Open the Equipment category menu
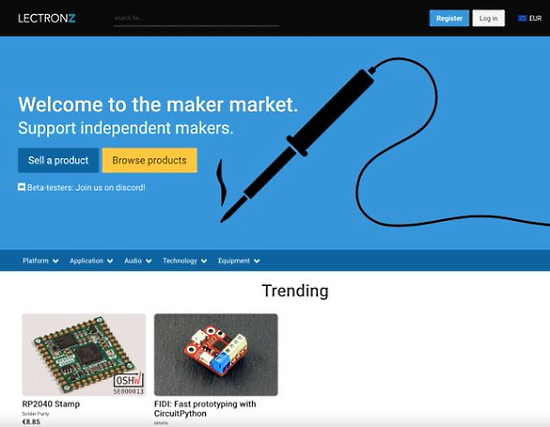The height and width of the screenshot is (427, 550). pos(239,261)
